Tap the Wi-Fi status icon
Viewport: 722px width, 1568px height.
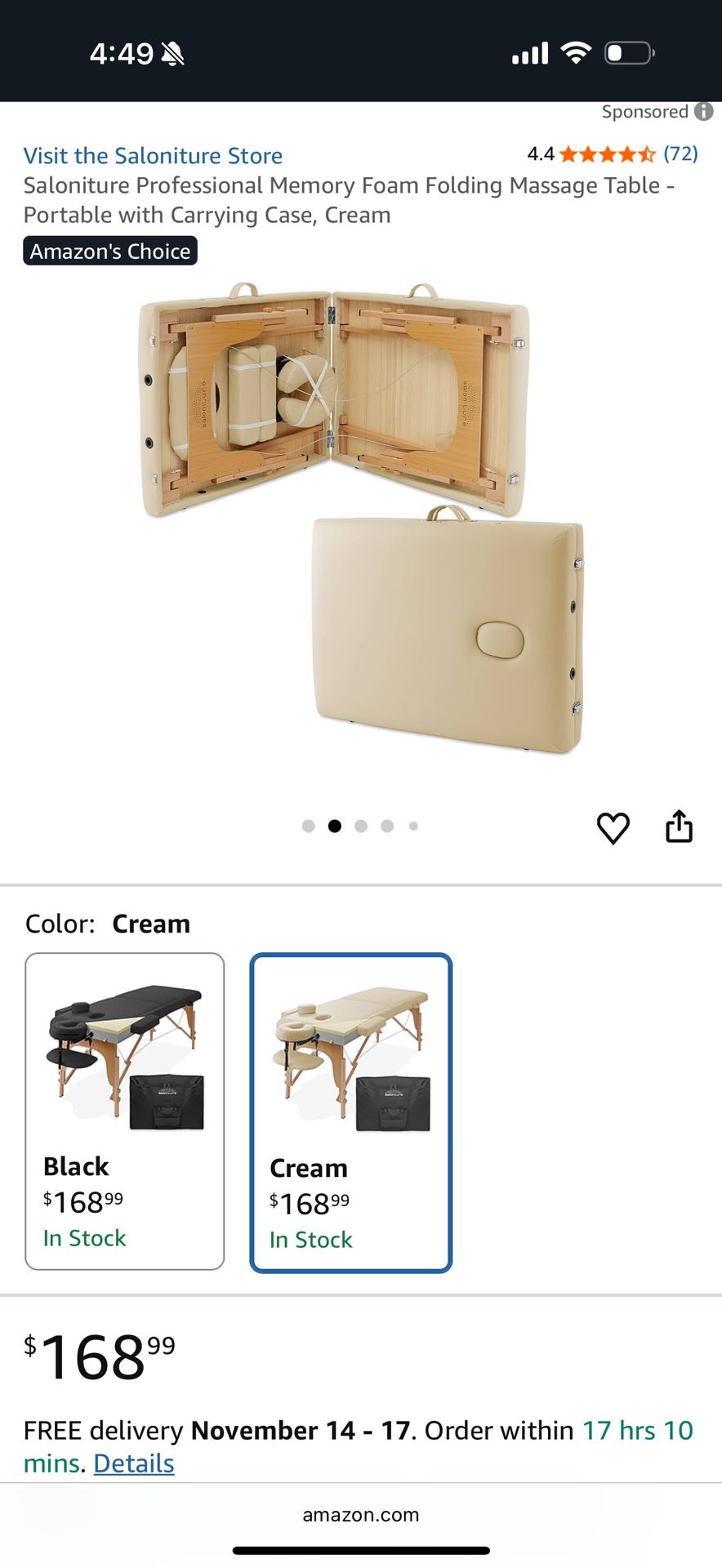[576, 53]
